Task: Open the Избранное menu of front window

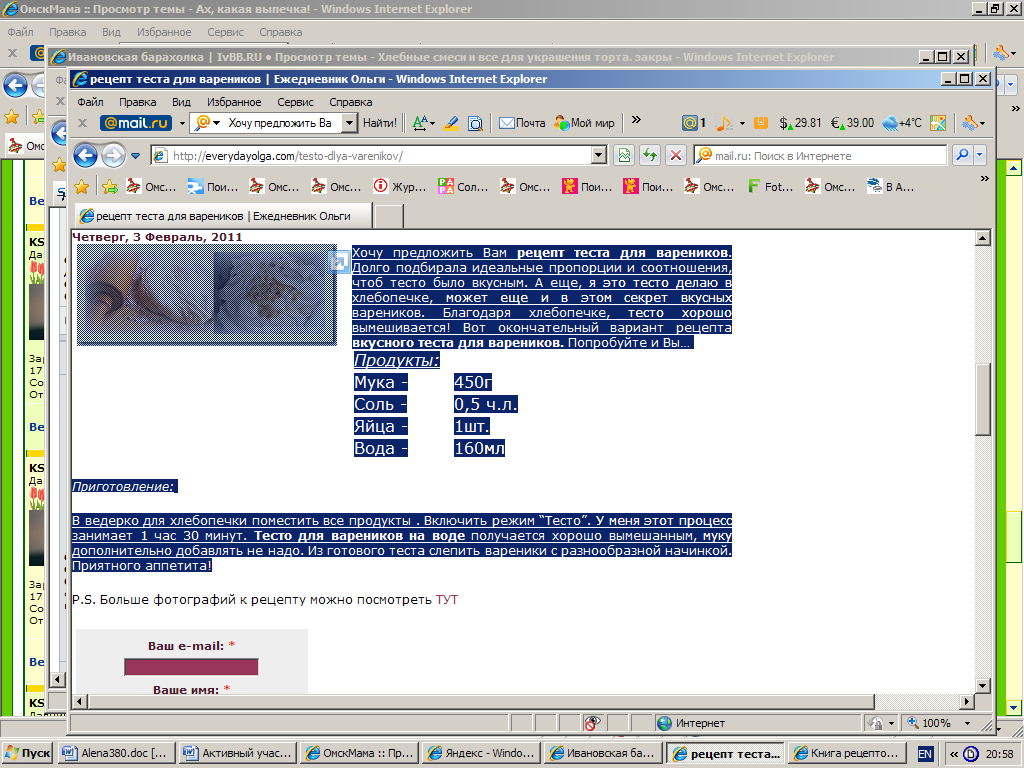Action: pyautogui.click(x=234, y=102)
